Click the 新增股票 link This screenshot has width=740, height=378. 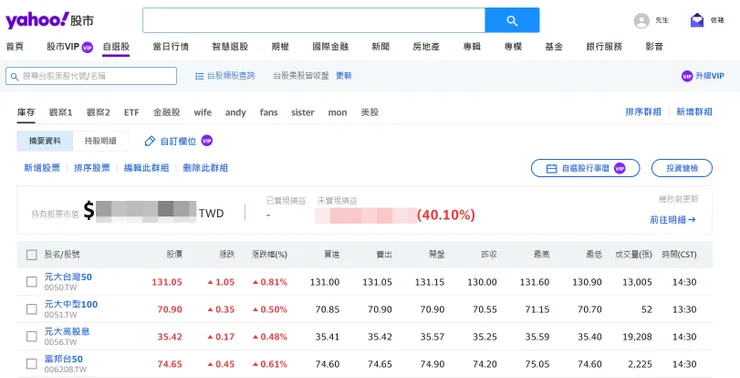coord(42,168)
